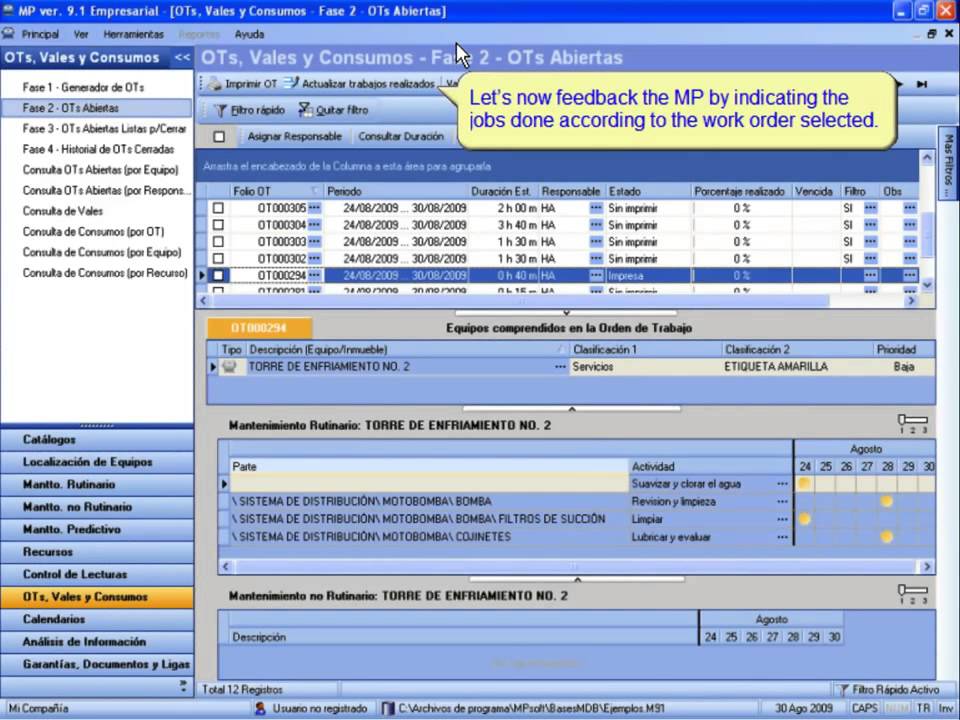Collapse Equipos comprendidos panel splitter arrow
The image size is (960, 720).
[x=572, y=408]
